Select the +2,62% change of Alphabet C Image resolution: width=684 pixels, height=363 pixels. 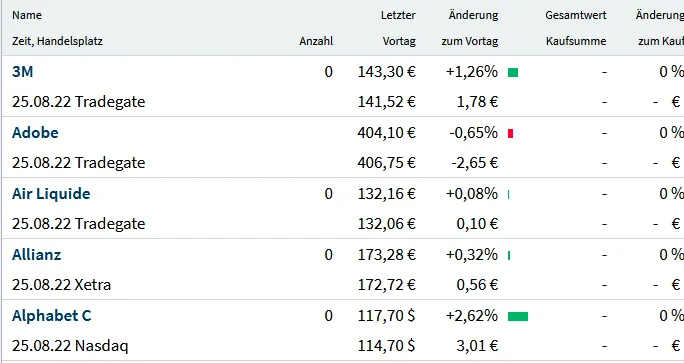coord(472,316)
